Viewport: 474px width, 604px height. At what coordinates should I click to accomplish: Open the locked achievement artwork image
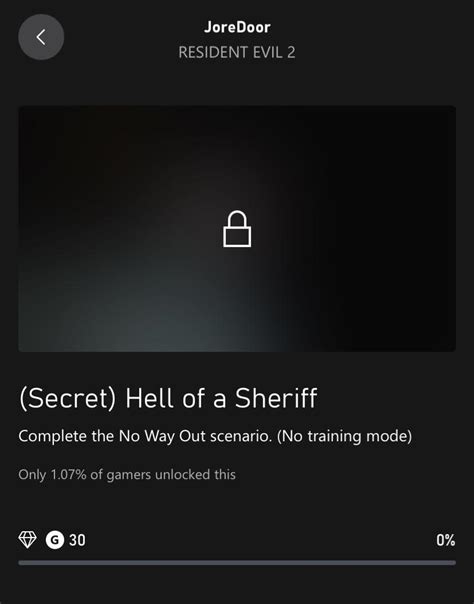(237, 229)
